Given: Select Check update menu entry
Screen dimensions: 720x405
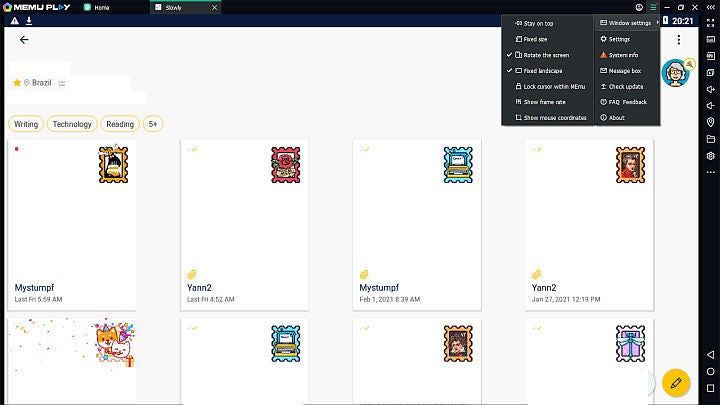Looking at the screenshot, I should tap(627, 86).
